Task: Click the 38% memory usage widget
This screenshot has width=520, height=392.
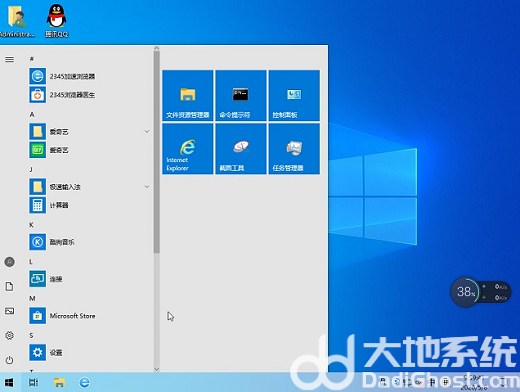Action: pos(465,292)
